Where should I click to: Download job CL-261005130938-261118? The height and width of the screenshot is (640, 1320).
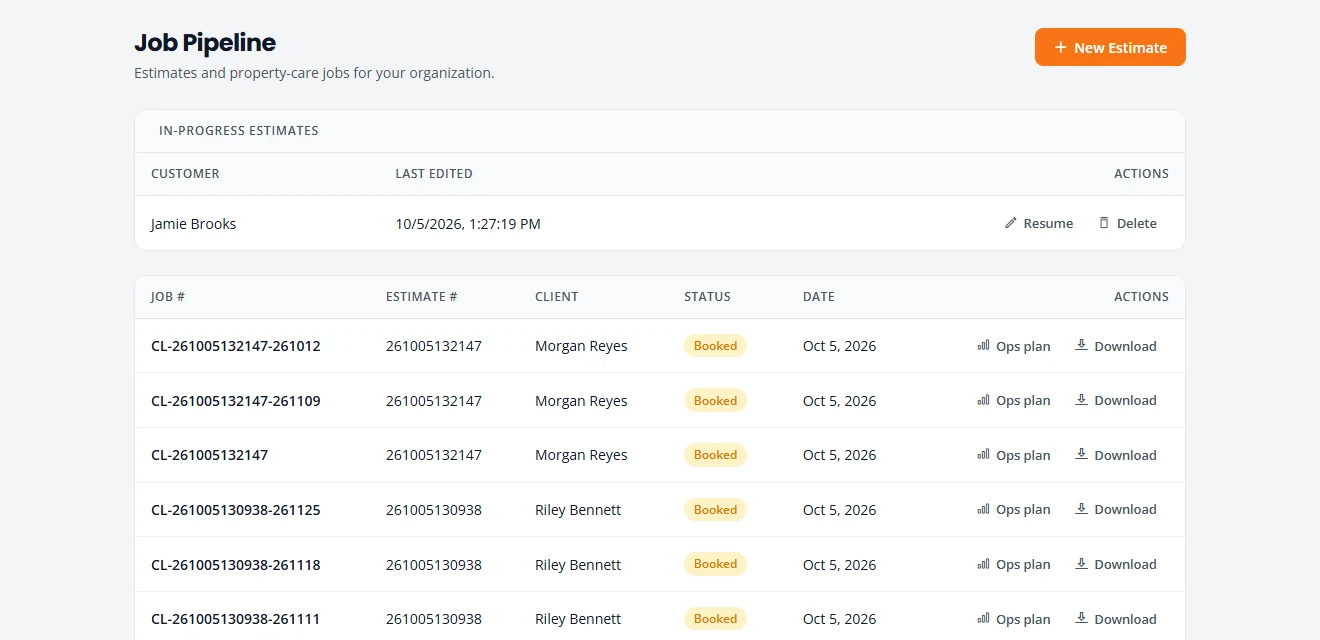point(1115,564)
